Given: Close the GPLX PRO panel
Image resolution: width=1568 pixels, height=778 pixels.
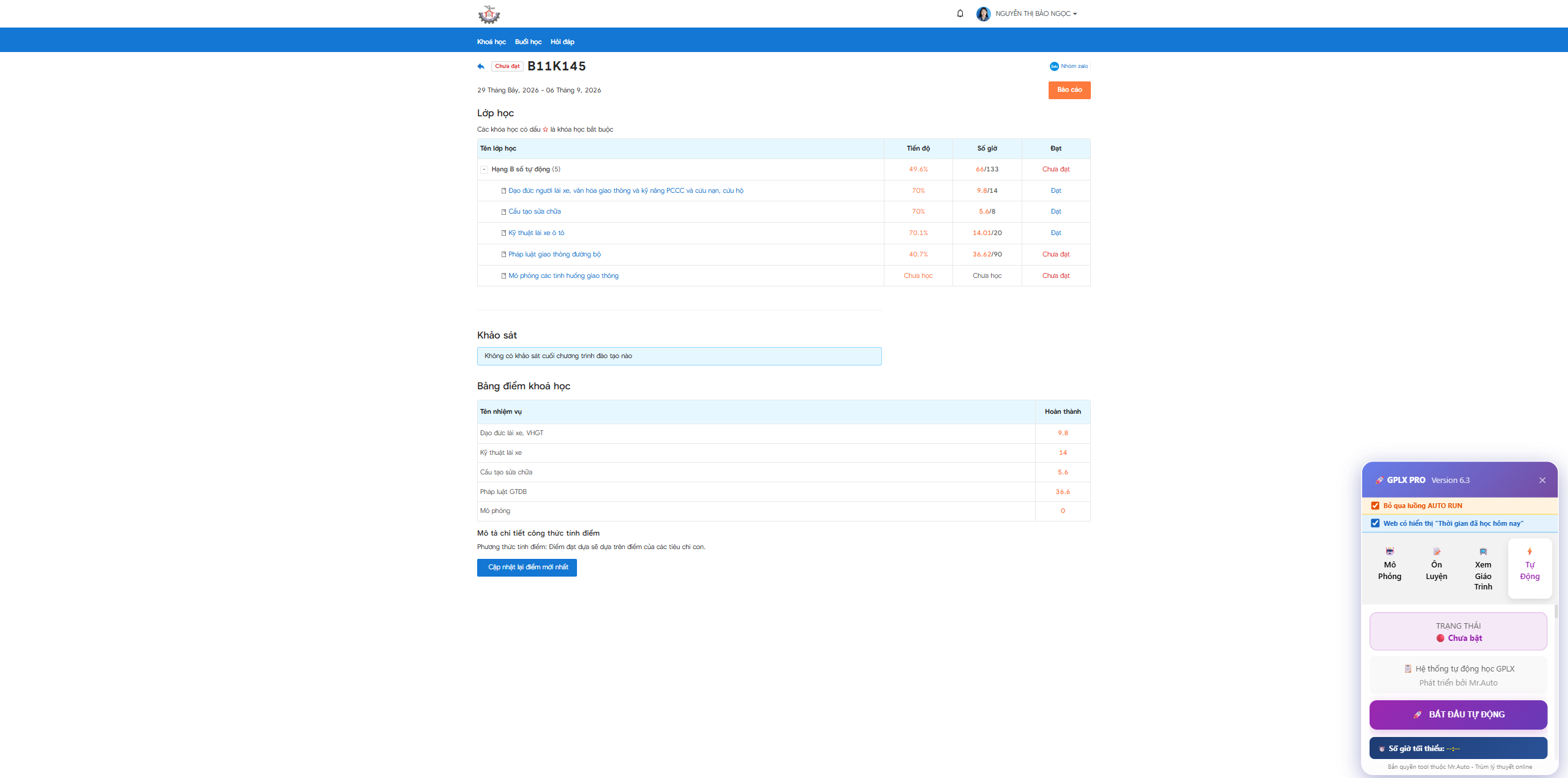Looking at the screenshot, I should tap(1542, 481).
